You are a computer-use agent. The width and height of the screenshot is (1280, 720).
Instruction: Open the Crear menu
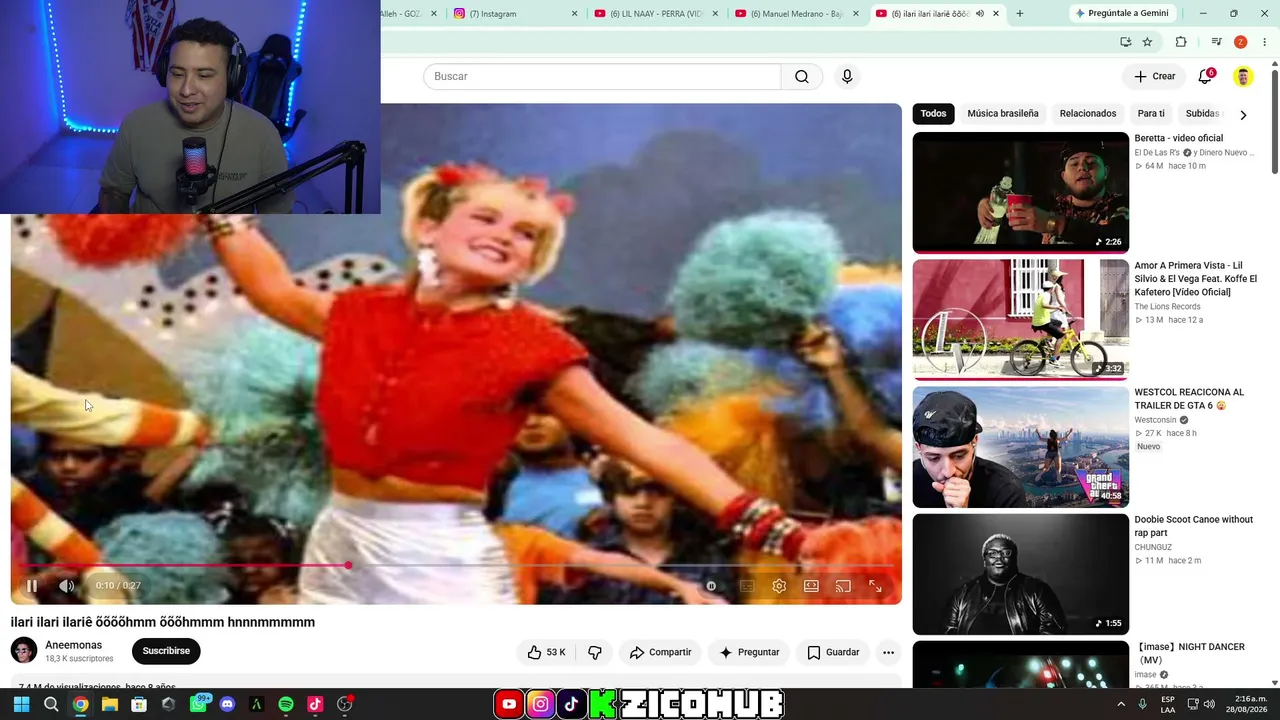tap(1154, 76)
